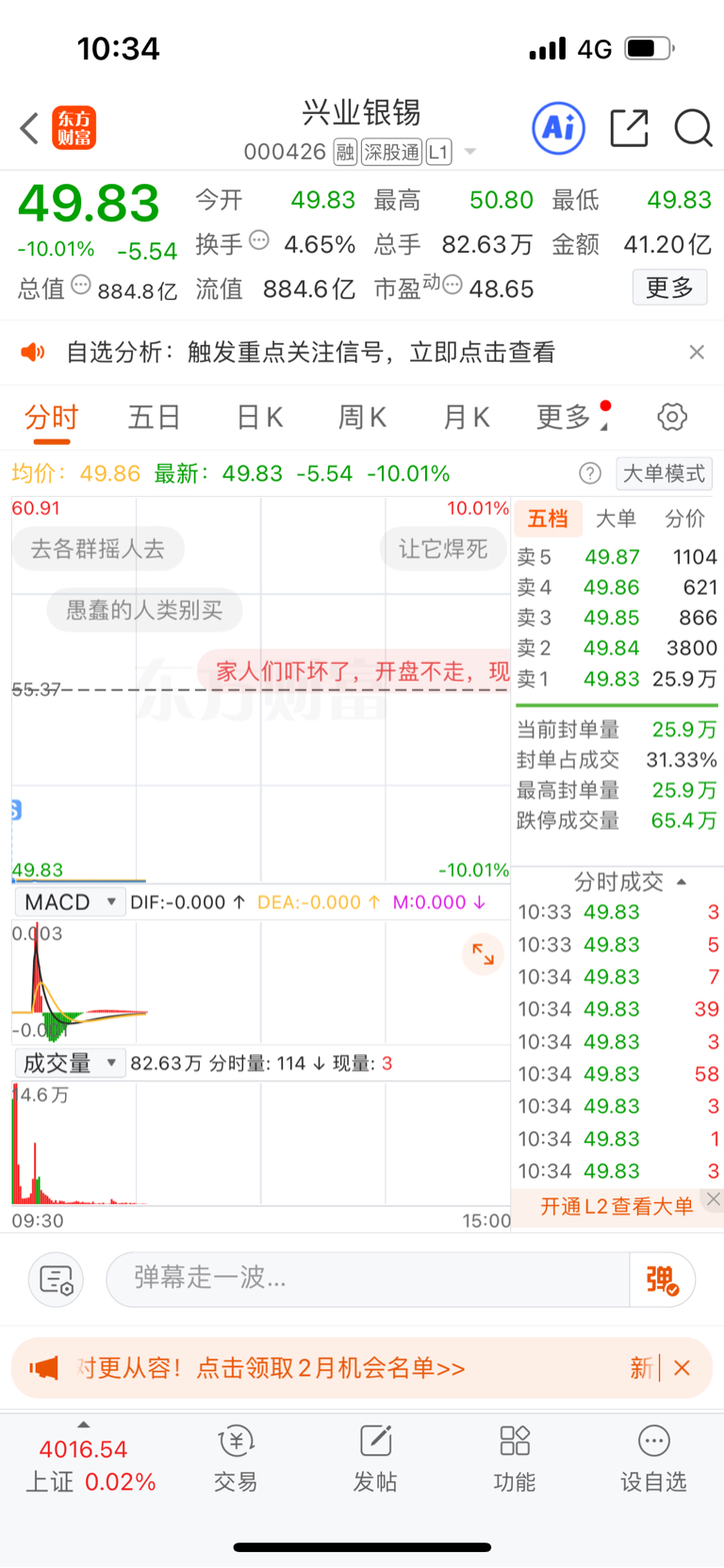Open the 自选分析 signal notice

click(x=310, y=353)
